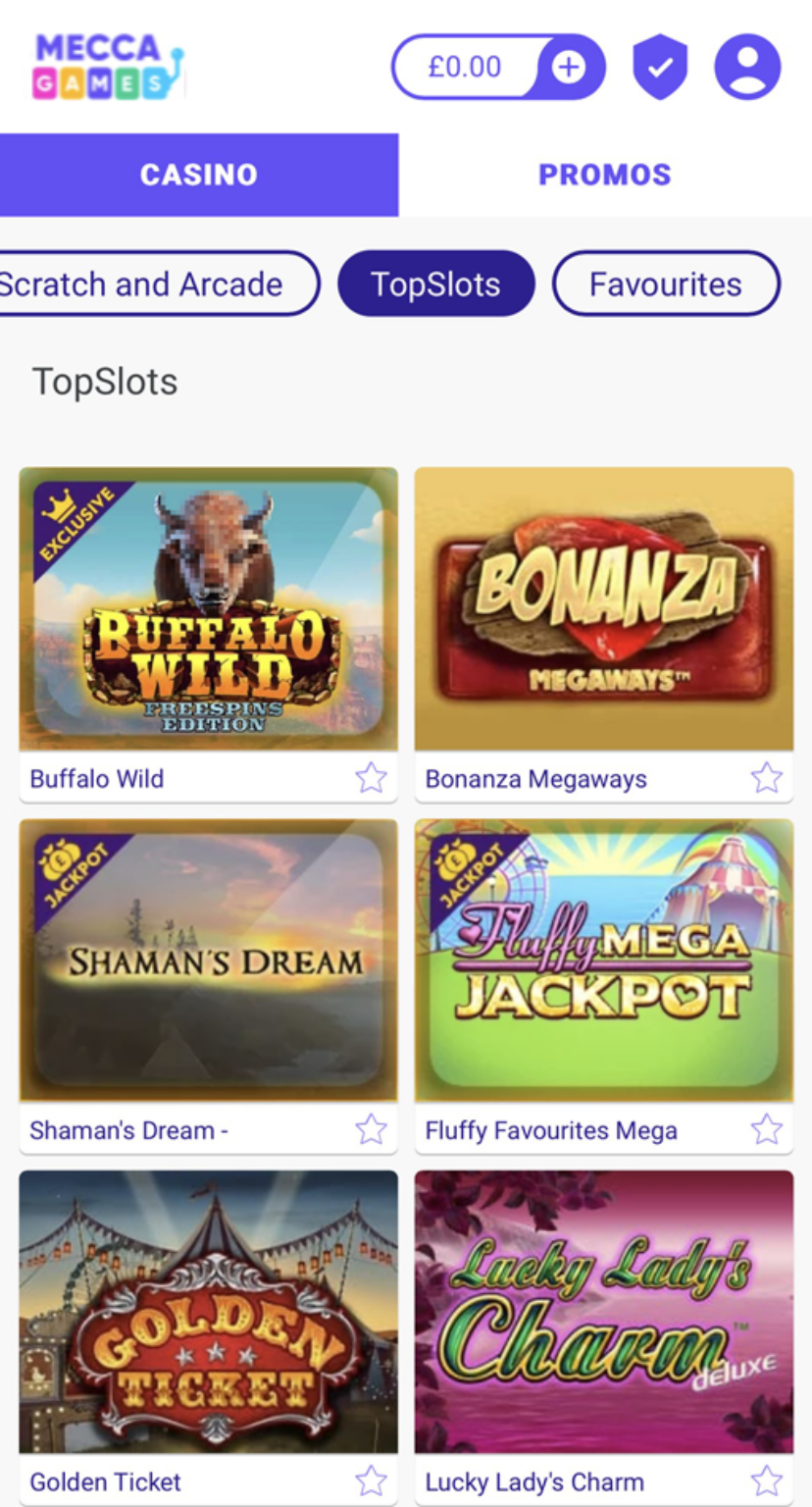The image size is (812, 1507).
Task: Star Bonanza Megaways as a favourite
Action: point(767,778)
